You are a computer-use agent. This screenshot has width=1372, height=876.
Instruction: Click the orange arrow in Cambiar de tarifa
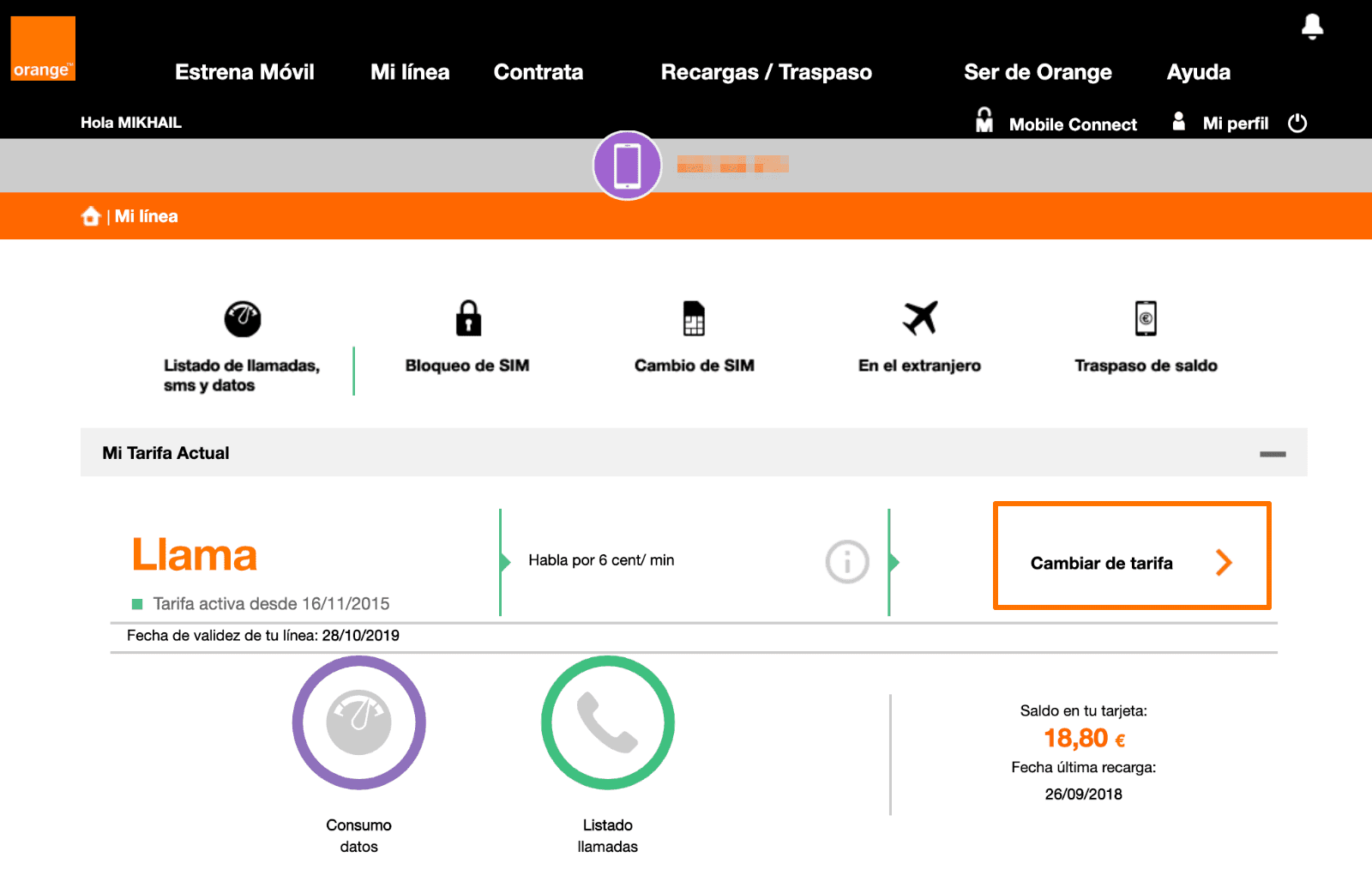pyautogui.click(x=1224, y=563)
